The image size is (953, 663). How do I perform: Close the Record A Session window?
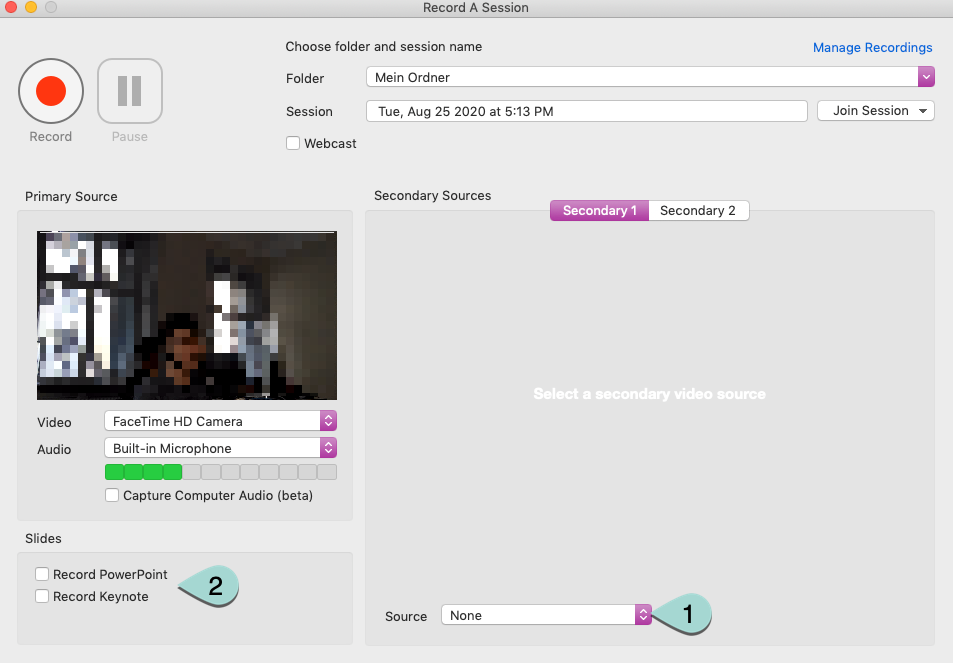(10, 8)
